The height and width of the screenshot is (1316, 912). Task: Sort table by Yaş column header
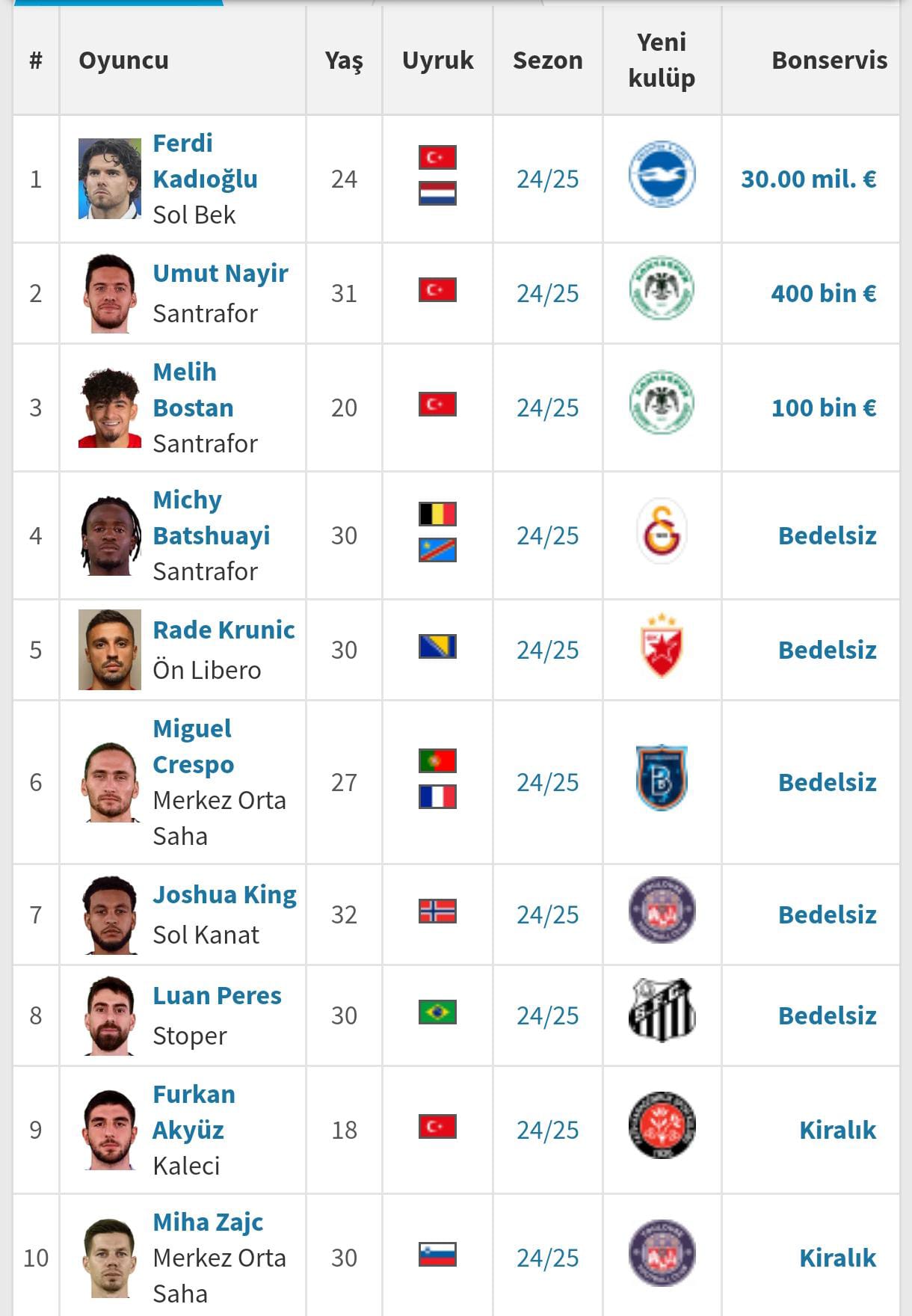pyautogui.click(x=344, y=61)
